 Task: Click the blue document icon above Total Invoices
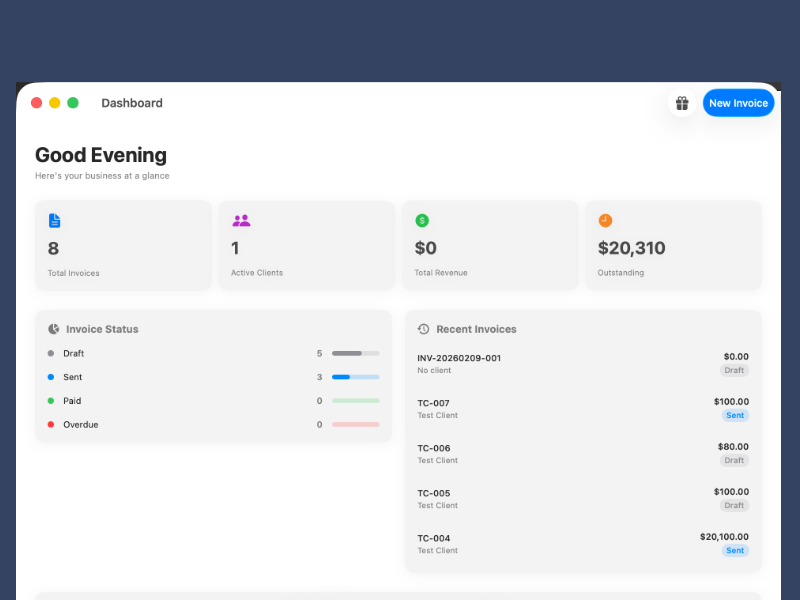pos(55,220)
